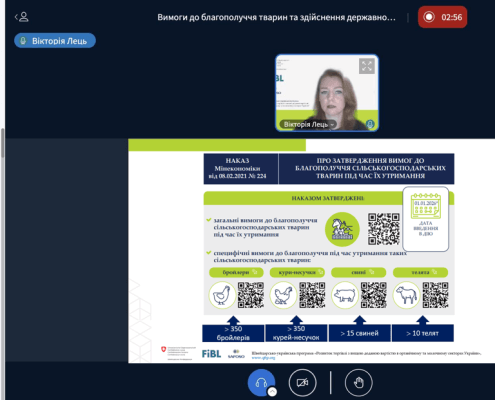Toggle the share webcam button
This screenshot has width=495, height=400.
pyautogui.click(x=302, y=383)
